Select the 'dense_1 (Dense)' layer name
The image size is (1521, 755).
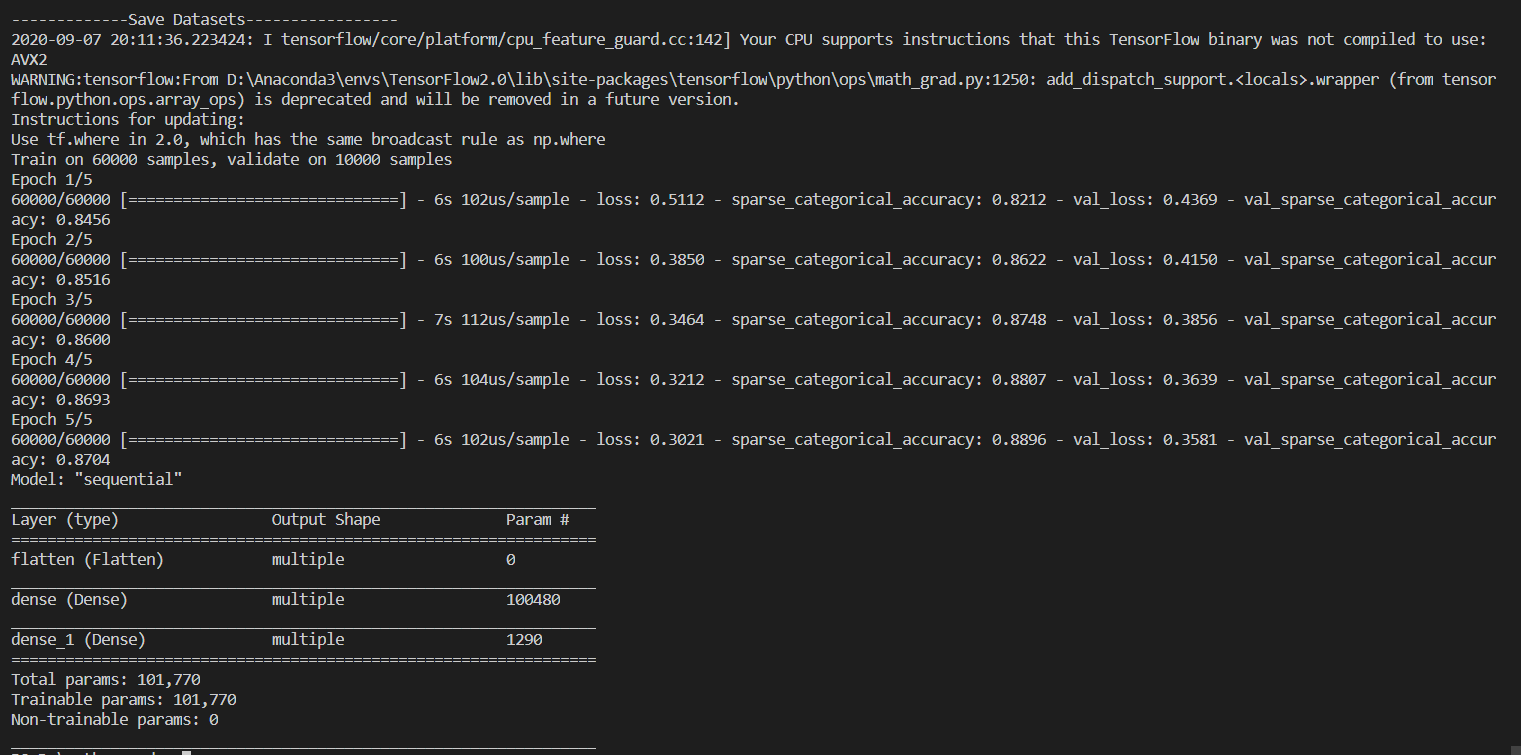(79, 640)
